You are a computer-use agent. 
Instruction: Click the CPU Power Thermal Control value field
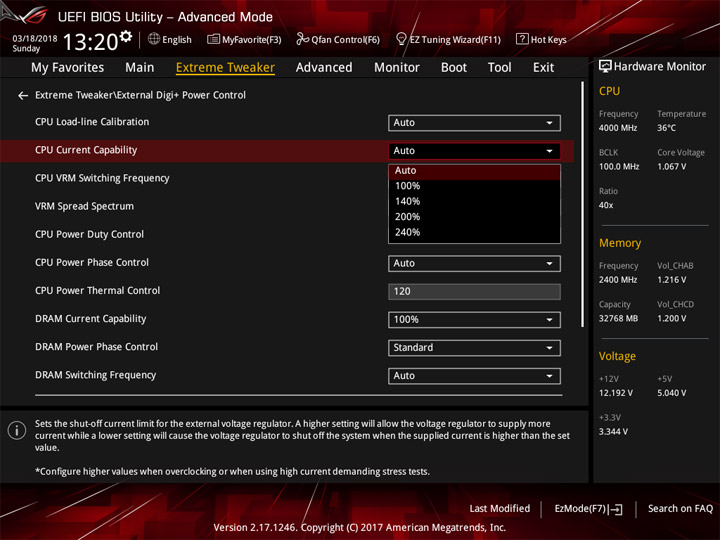(474, 292)
